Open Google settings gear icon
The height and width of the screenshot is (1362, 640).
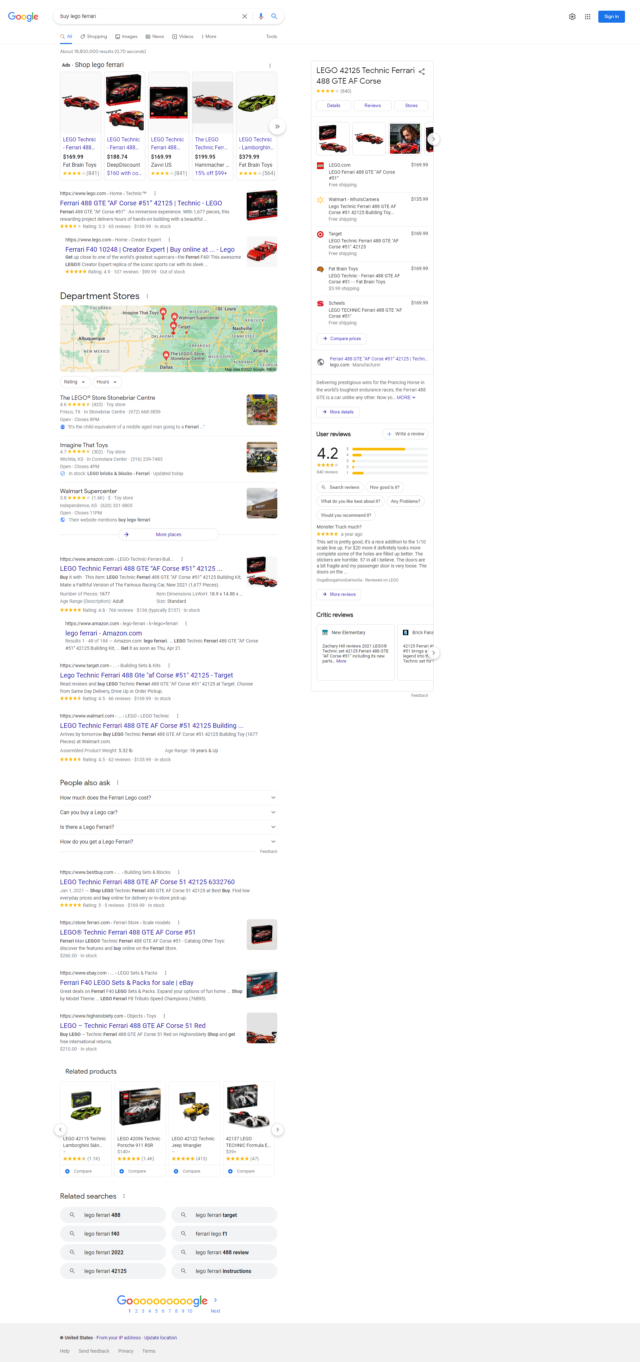572,16
